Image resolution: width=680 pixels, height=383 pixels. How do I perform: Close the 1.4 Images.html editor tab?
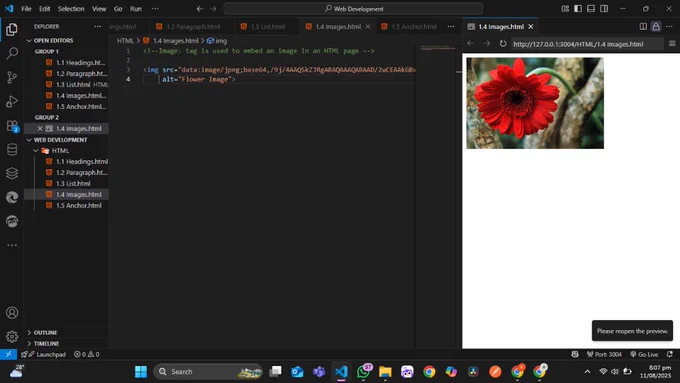tap(368, 26)
